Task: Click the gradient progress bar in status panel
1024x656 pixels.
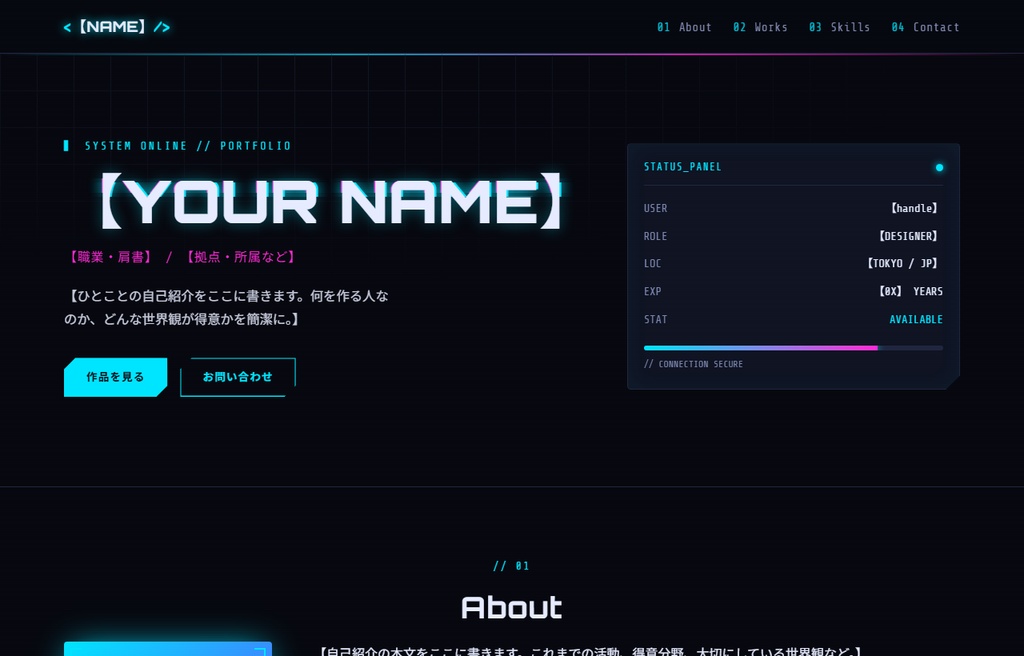Action: (793, 348)
